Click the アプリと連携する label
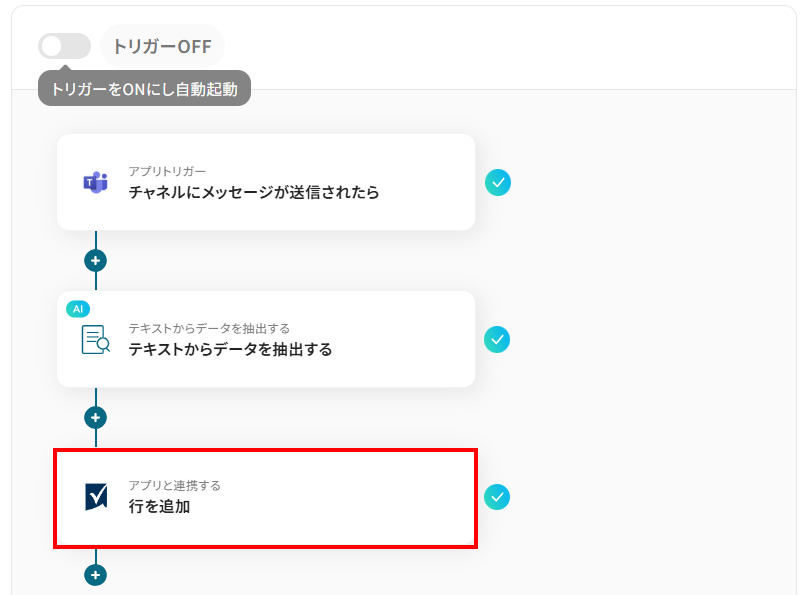This screenshot has width=807, height=595. point(174,485)
